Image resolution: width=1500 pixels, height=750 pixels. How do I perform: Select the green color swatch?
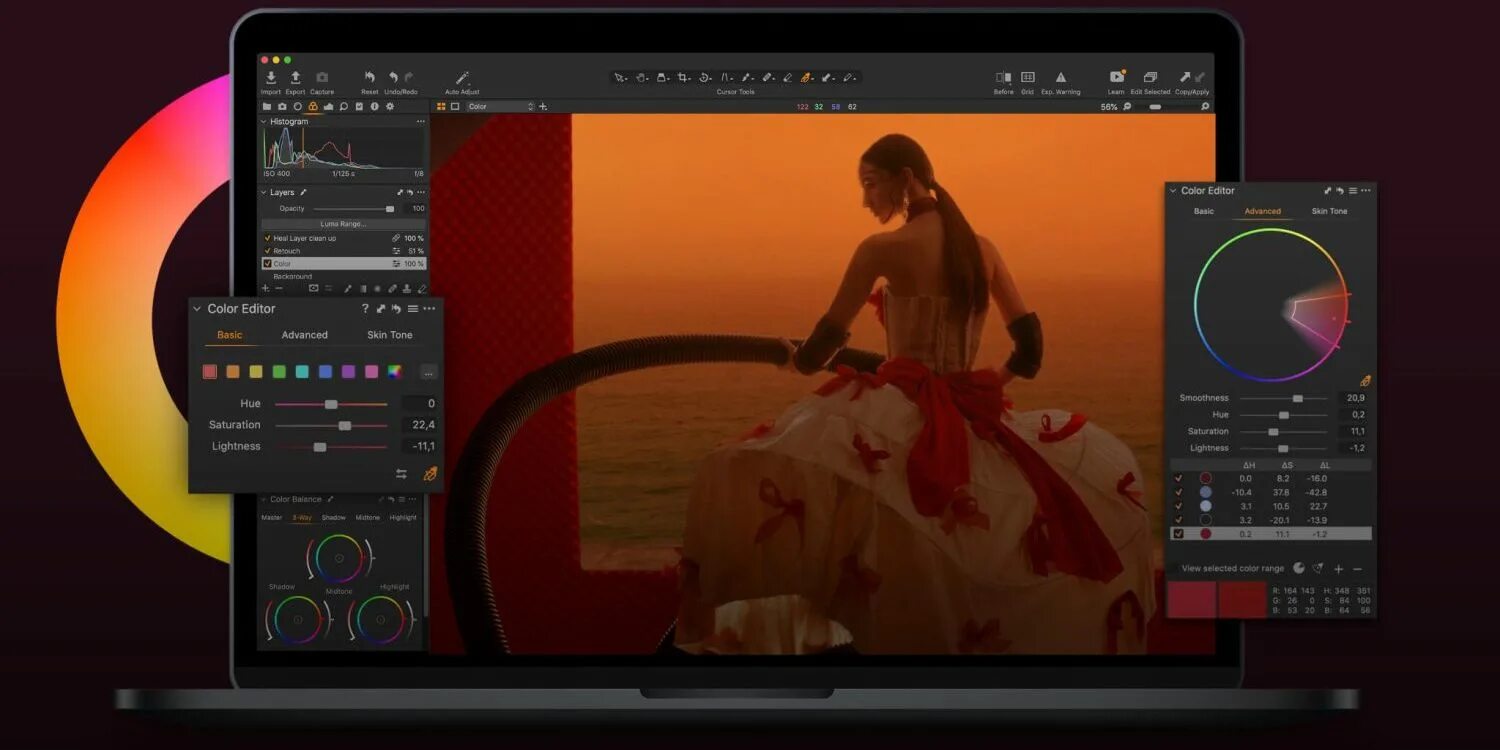[x=279, y=372]
